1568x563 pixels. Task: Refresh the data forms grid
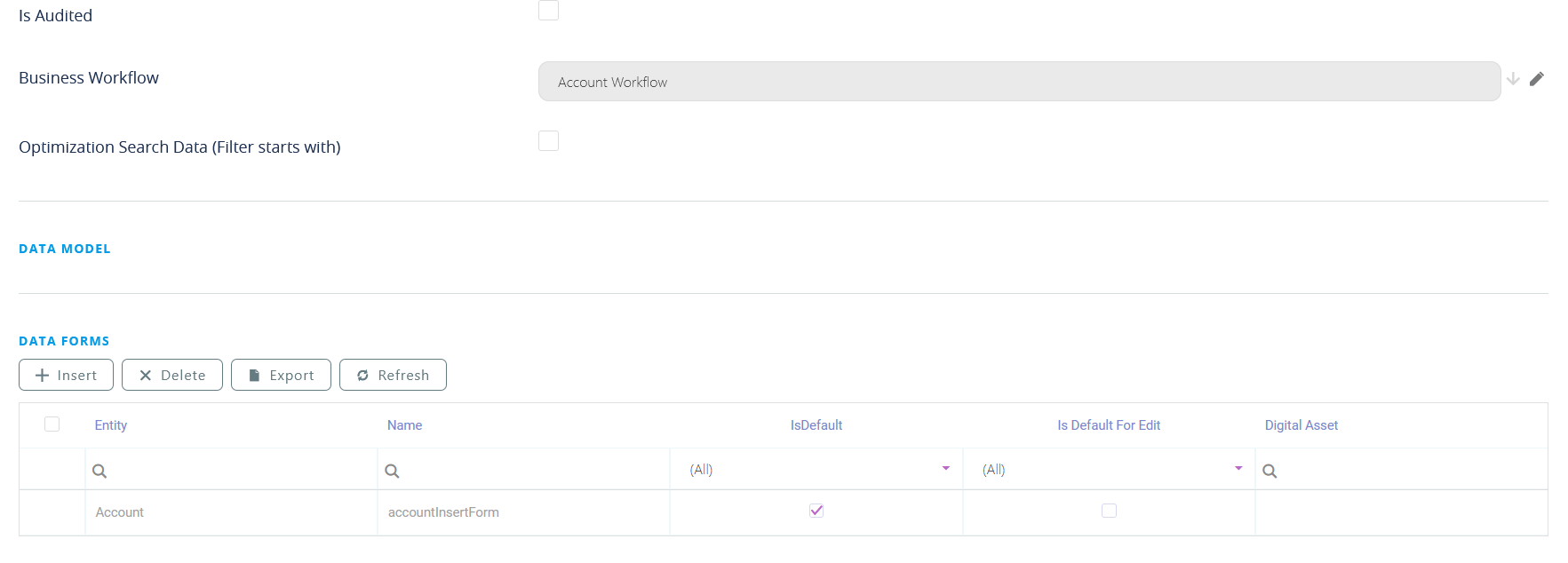click(393, 375)
